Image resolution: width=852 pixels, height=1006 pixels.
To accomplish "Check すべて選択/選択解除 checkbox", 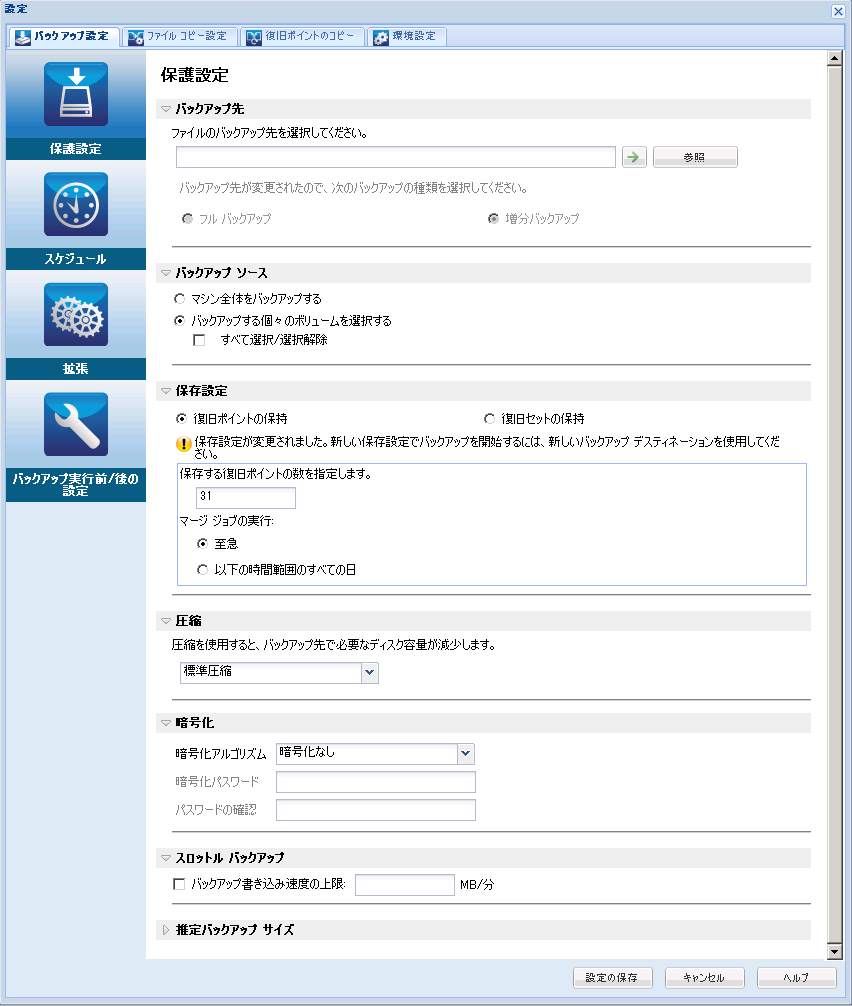I will [197, 341].
